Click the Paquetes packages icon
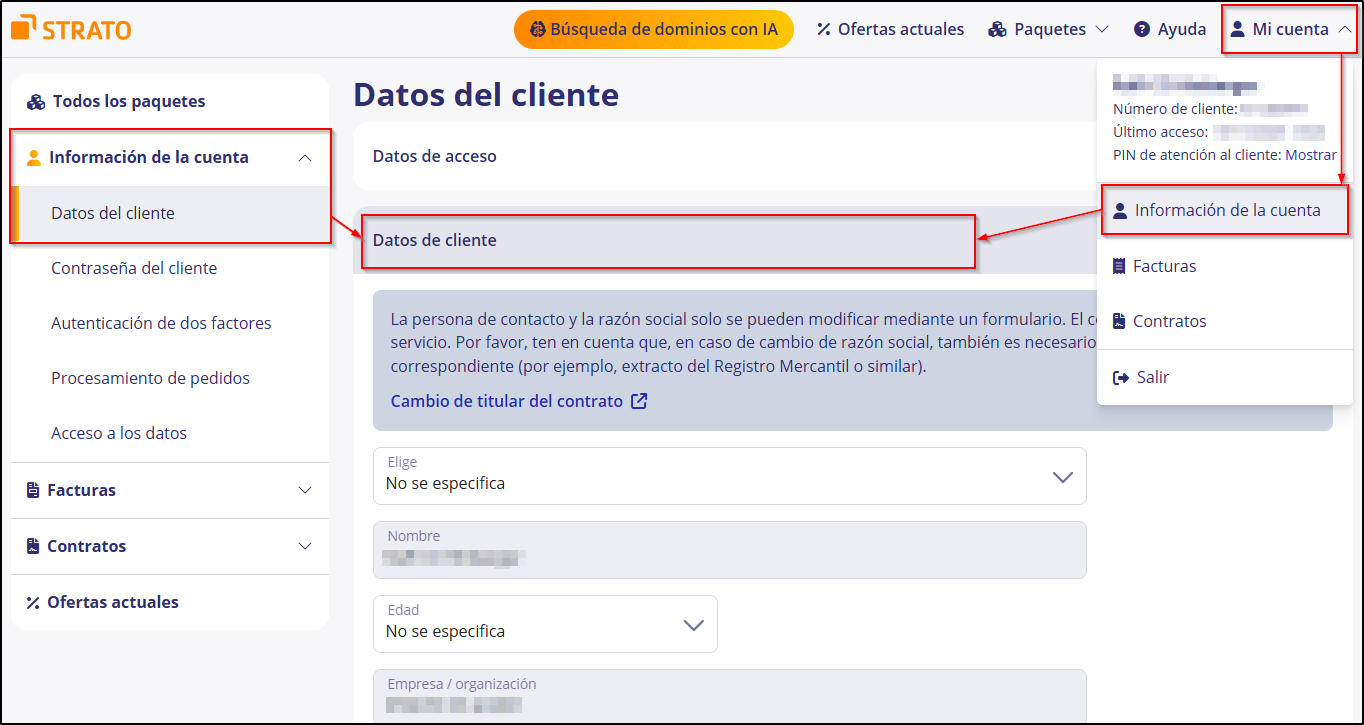This screenshot has width=1364, height=725. pyautogui.click(x=997, y=29)
